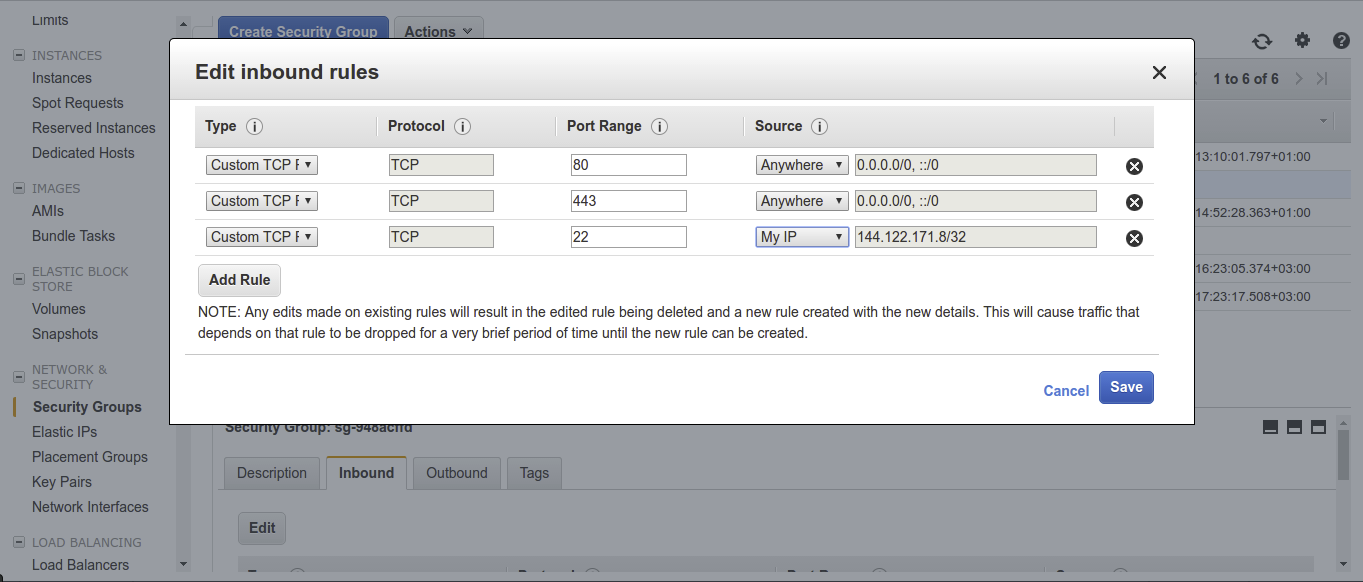
Task: Refresh the security groups list
Action: click(1262, 40)
